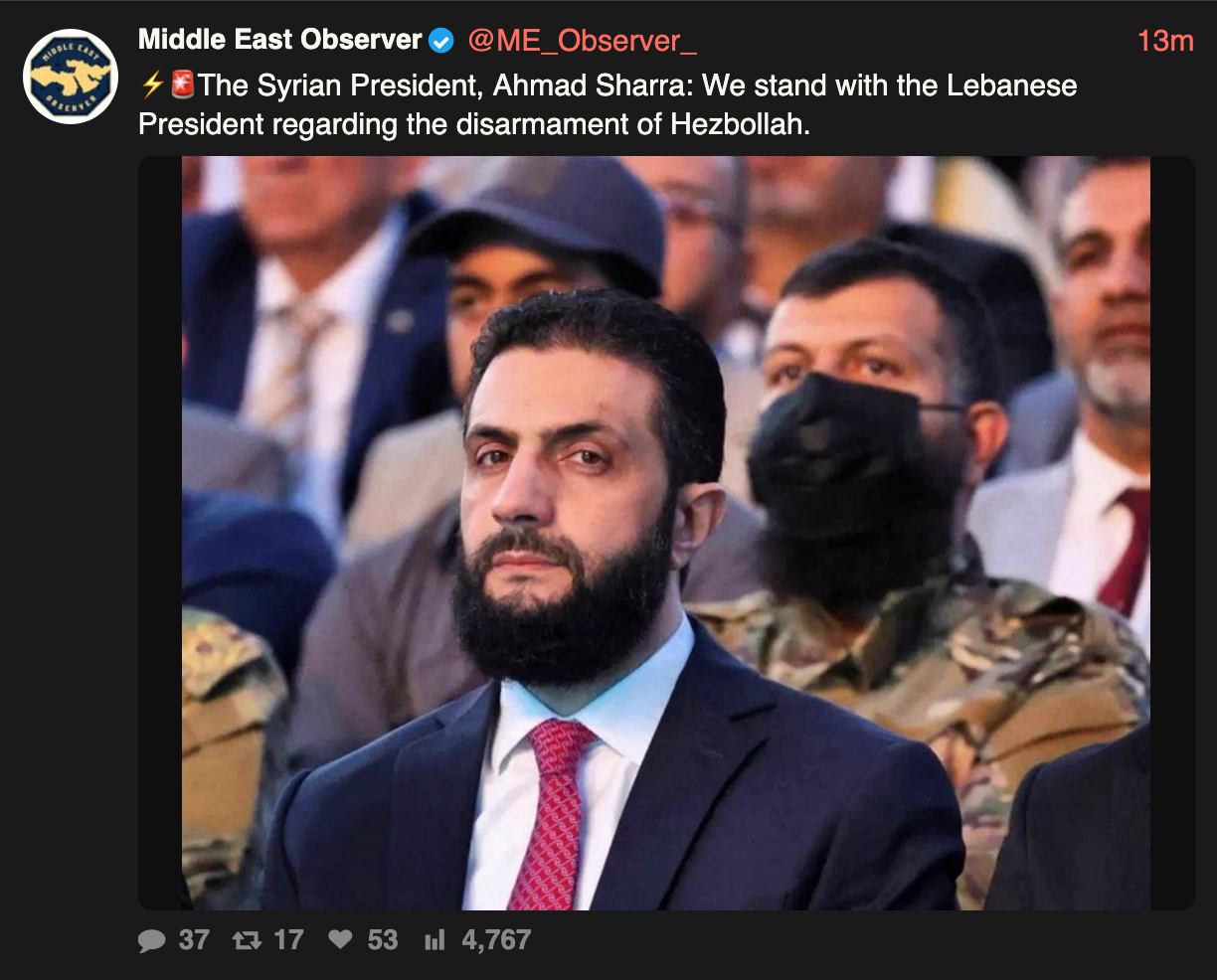Image resolution: width=1217 pixels, height=980 pixels.
Task: Click the red siren emoji in tweet
Action: coord(182,84)
